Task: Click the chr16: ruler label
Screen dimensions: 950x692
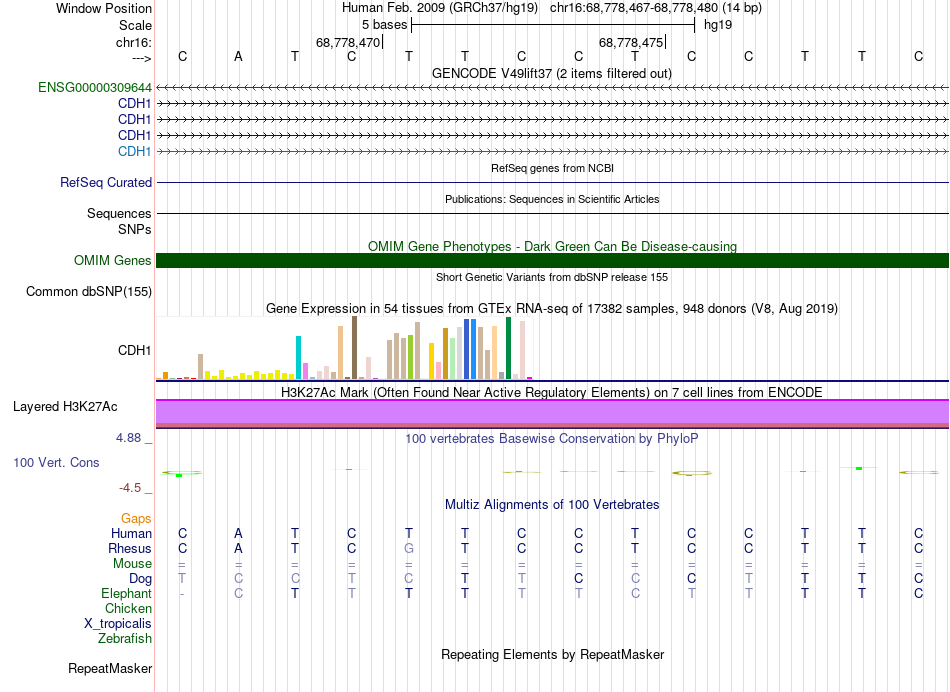Action: coord(134,42)
